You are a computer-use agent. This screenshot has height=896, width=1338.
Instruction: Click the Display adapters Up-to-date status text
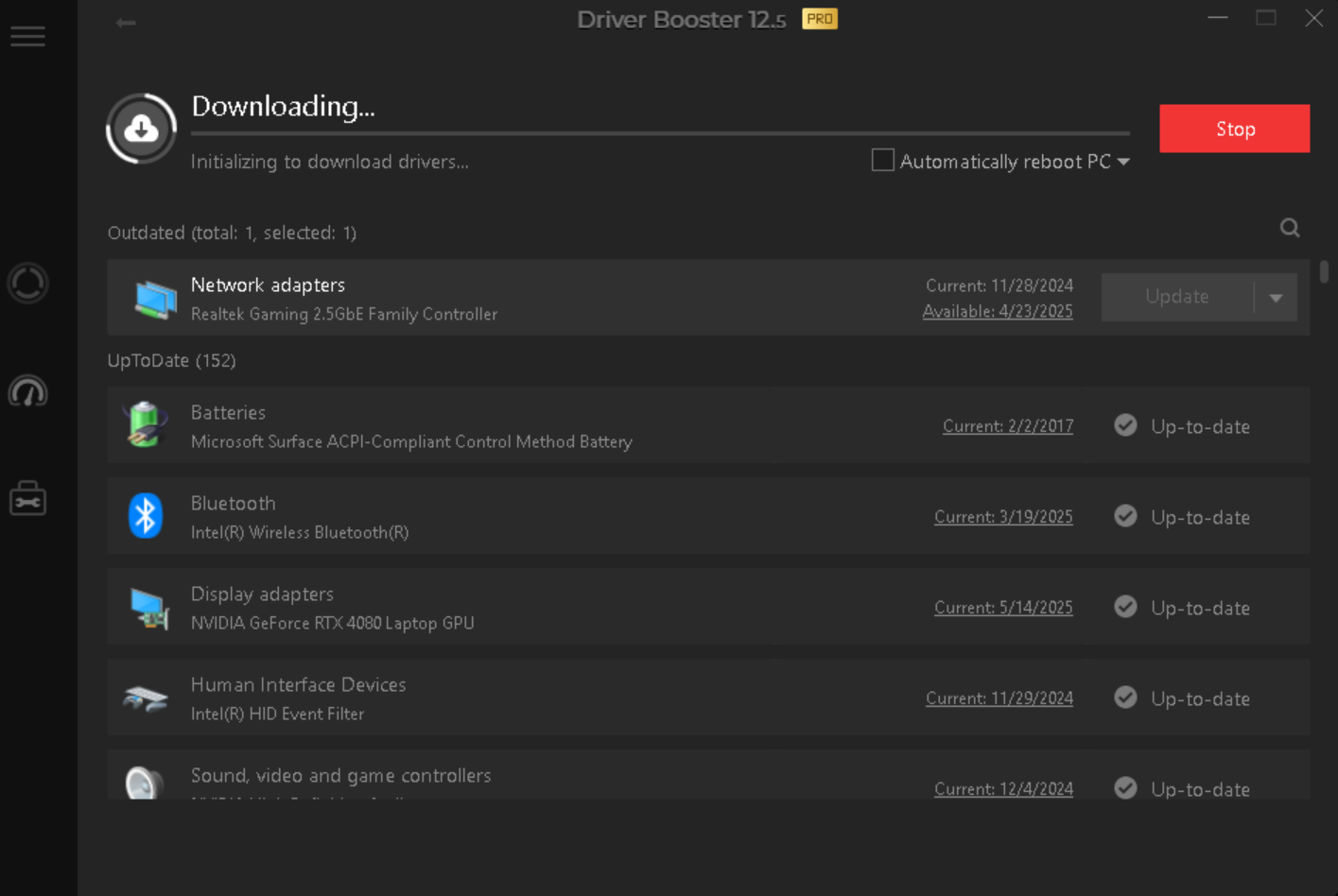click(1200, 608)
